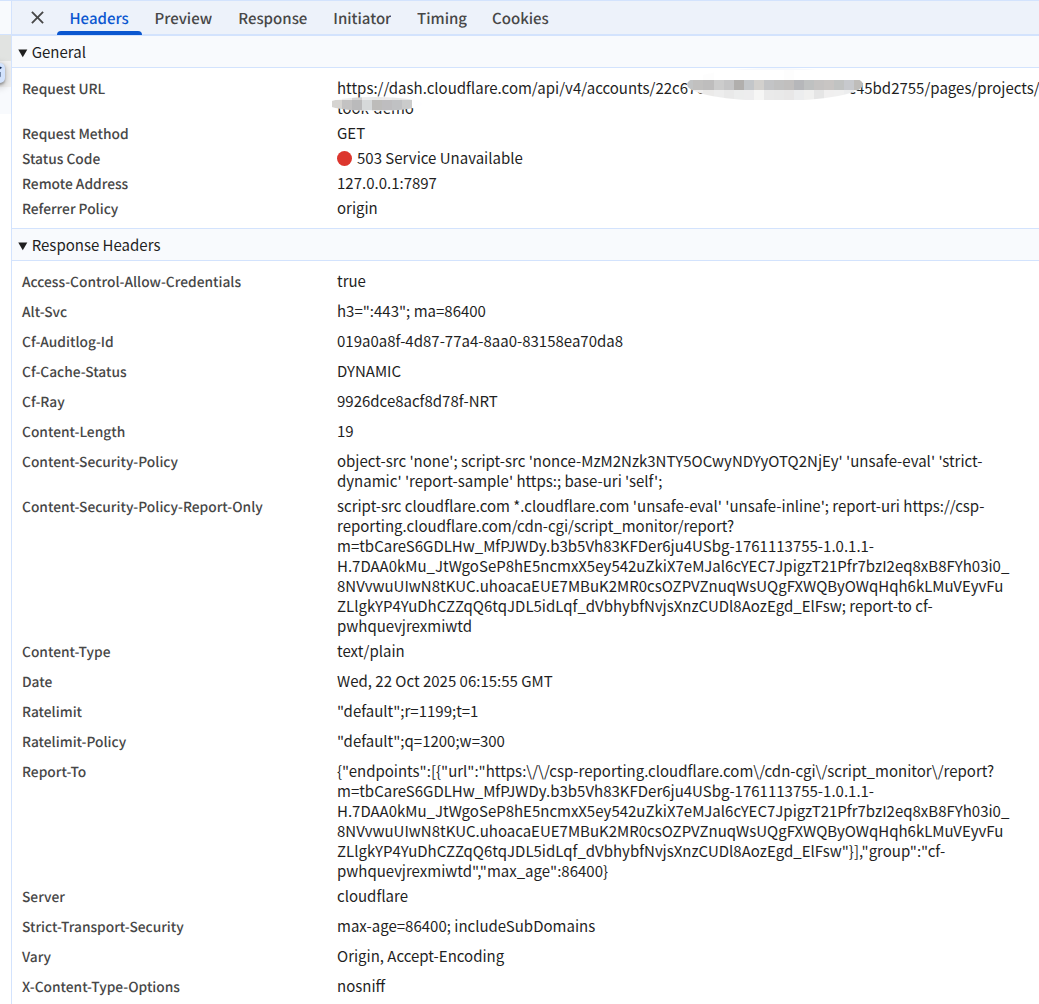1039x1004 pixels.
Task: Collapse the General section
Action: (23, 53)
